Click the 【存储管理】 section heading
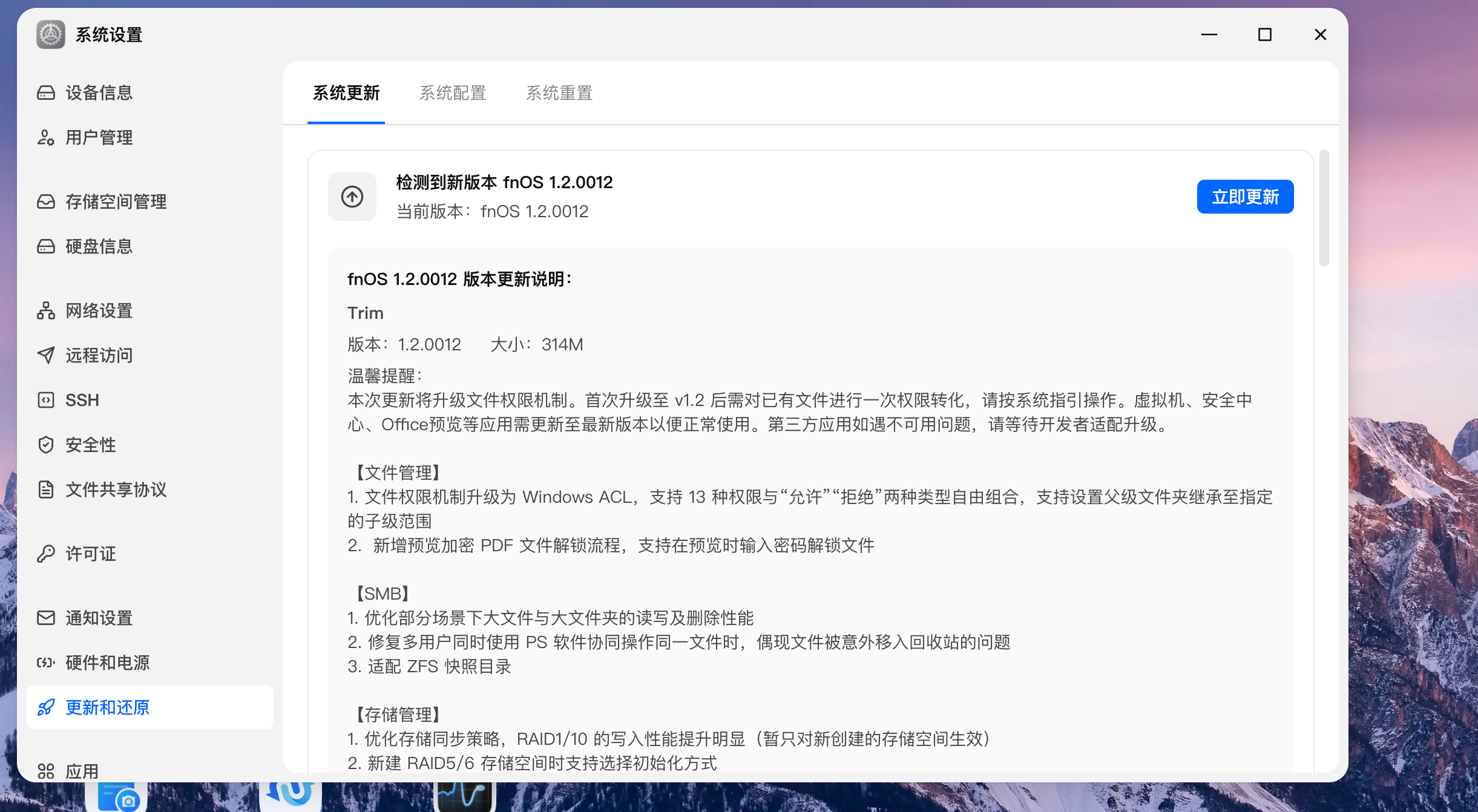 (398, 715)
